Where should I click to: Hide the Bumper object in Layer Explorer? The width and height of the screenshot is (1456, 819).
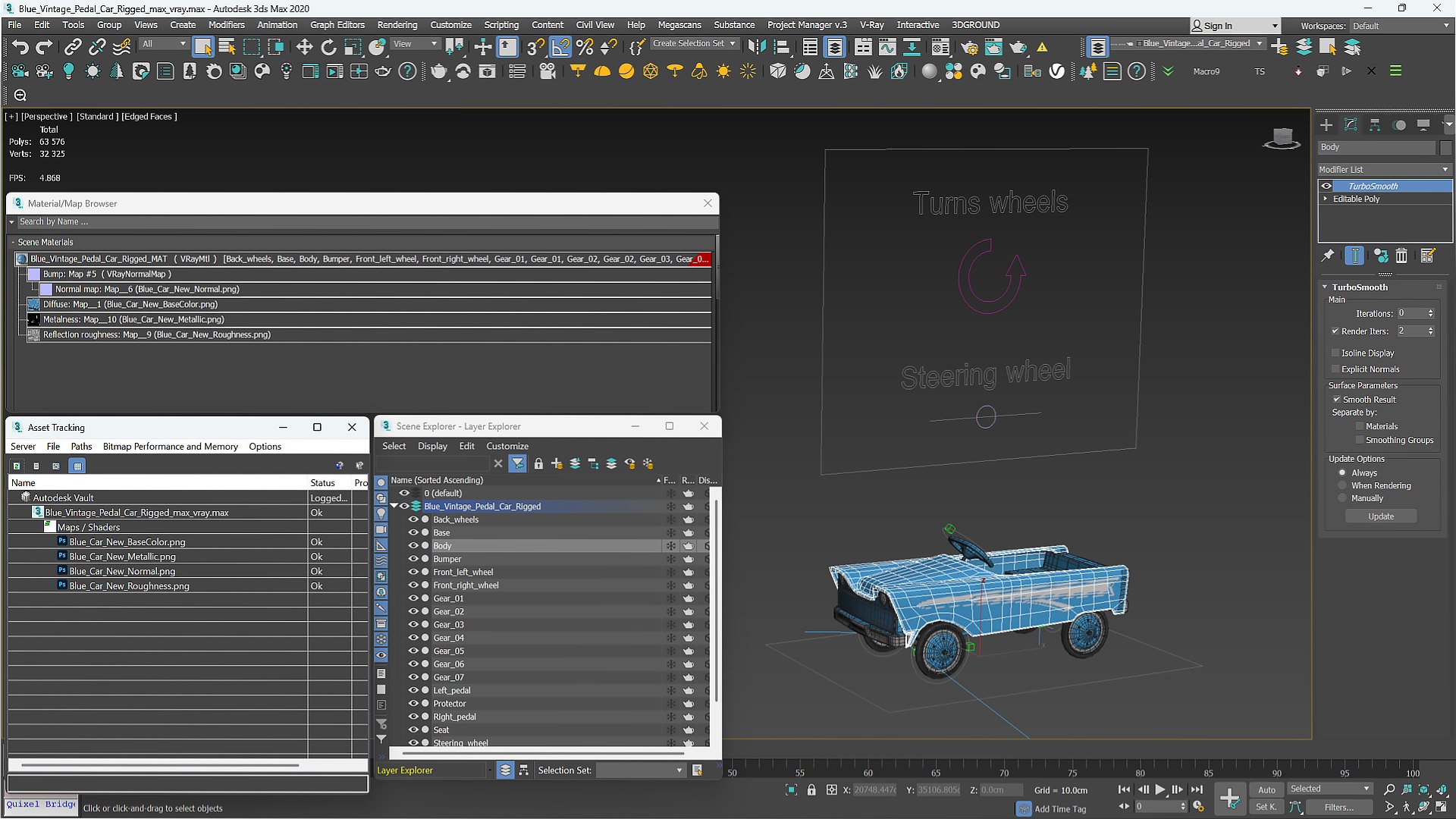(x=413, y=560)
